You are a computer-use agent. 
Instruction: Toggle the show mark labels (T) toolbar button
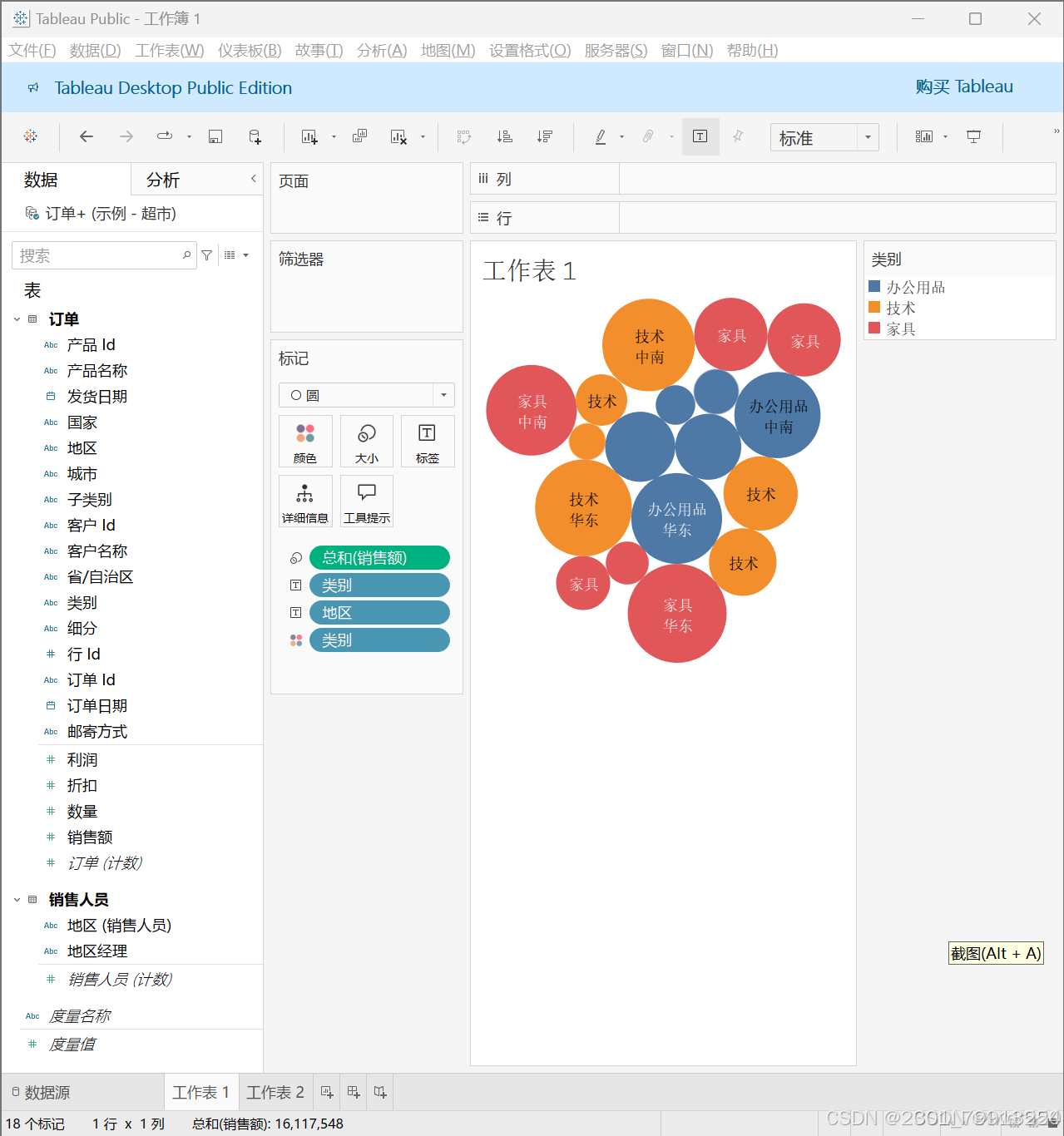click(700, 136)
